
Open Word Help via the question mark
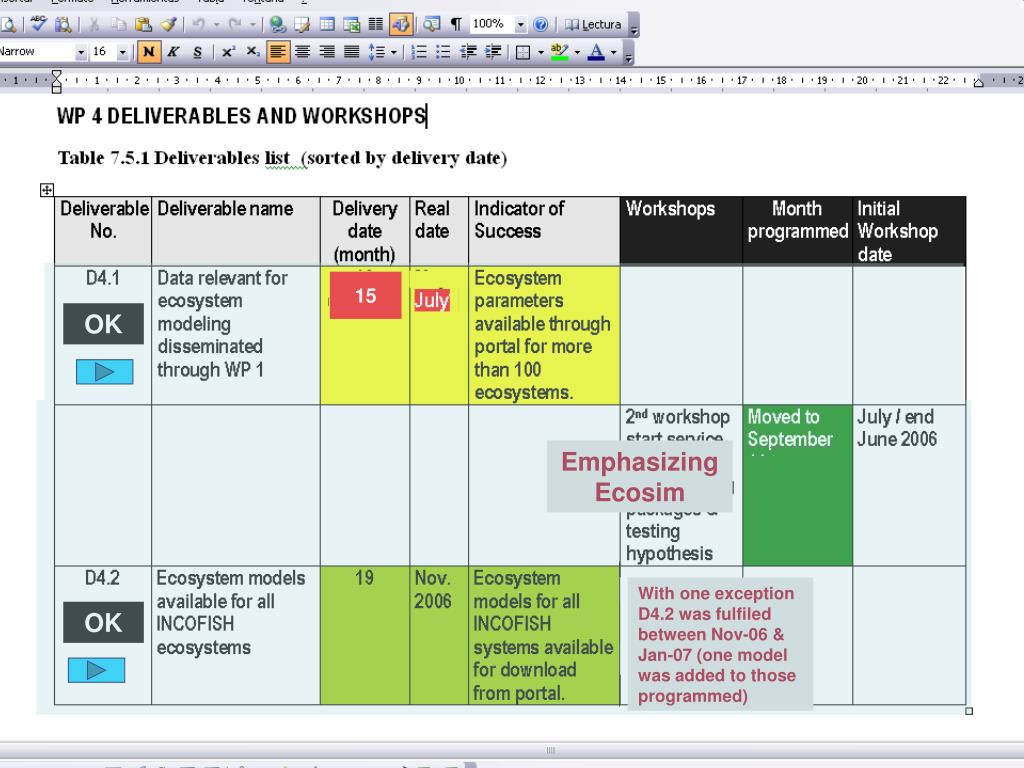coord(541,25)
